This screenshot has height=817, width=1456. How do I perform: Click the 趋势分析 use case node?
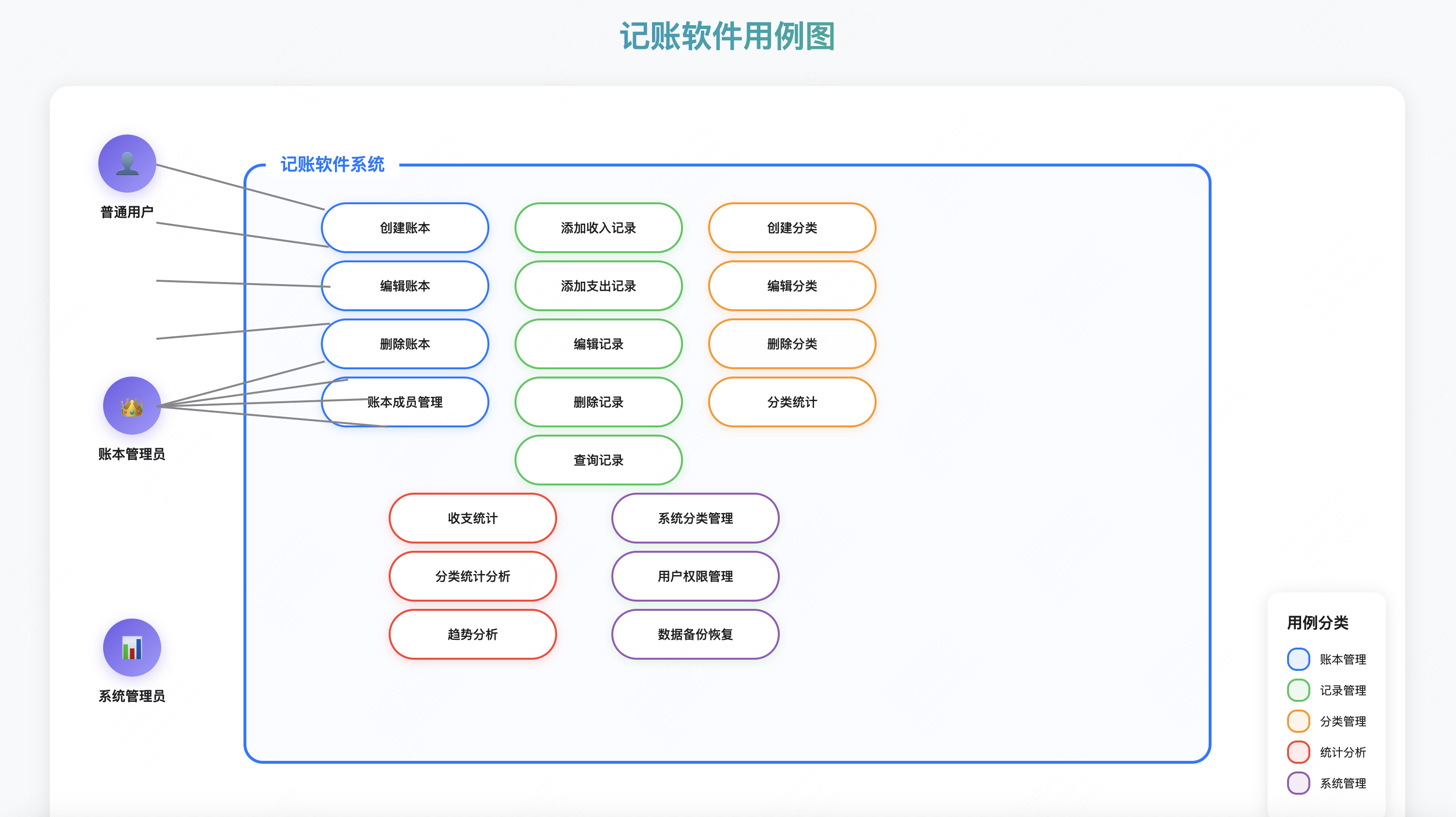point(472,635)
